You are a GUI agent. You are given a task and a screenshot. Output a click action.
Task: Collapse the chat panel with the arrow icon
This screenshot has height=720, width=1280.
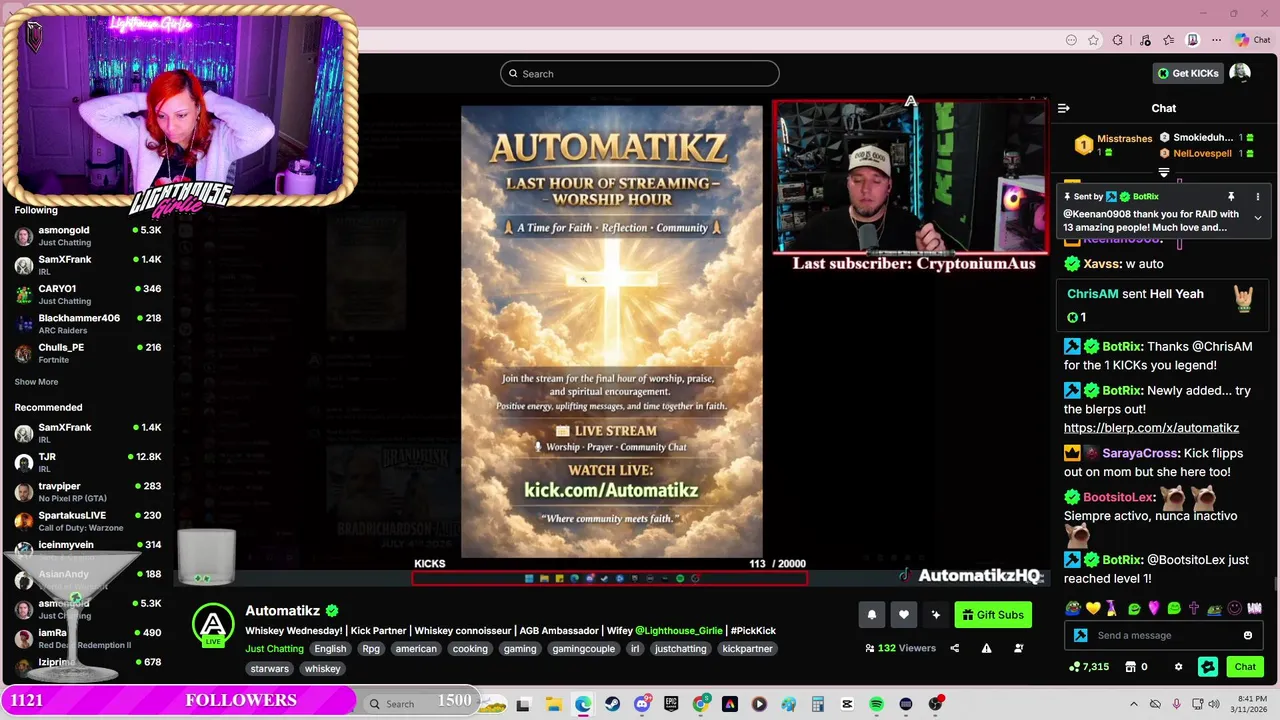pyautogui.click(x=1064, y=108)
